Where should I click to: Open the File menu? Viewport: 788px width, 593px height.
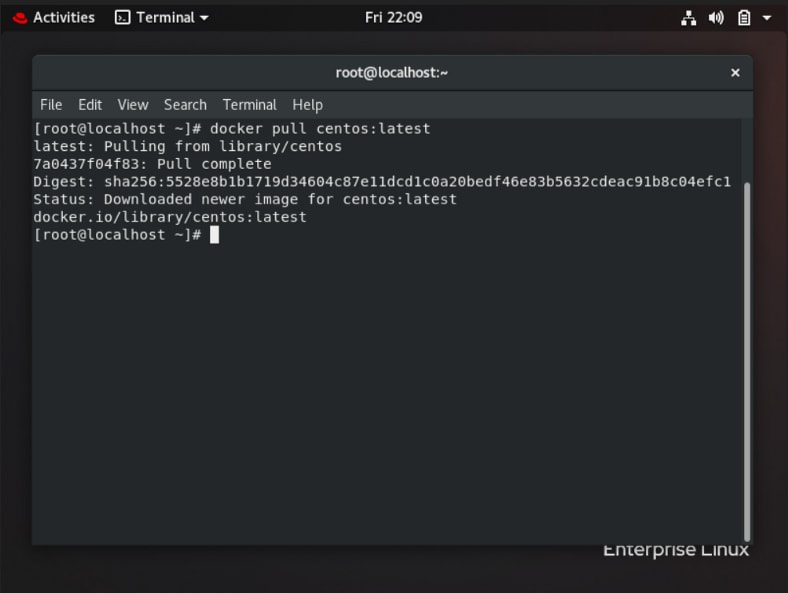pos(51,105)
